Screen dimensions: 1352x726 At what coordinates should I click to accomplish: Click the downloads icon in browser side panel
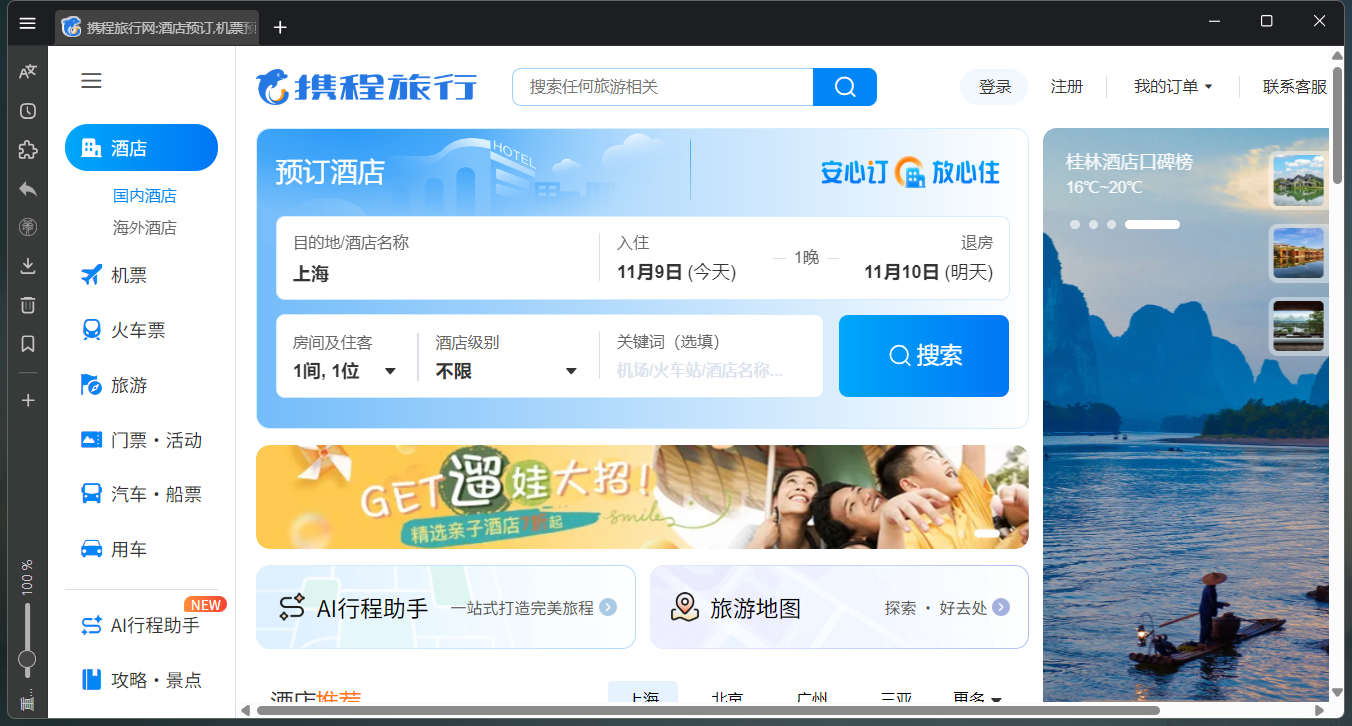(28, 266)
